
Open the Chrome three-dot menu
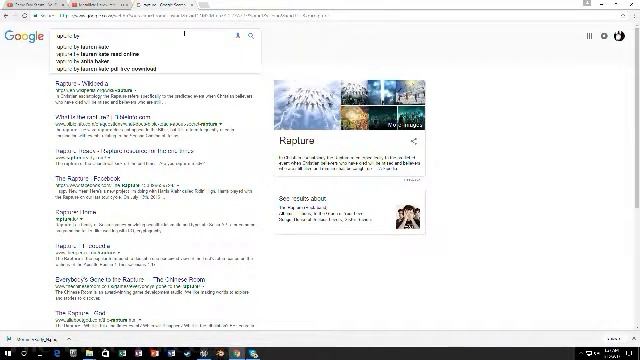635,16
